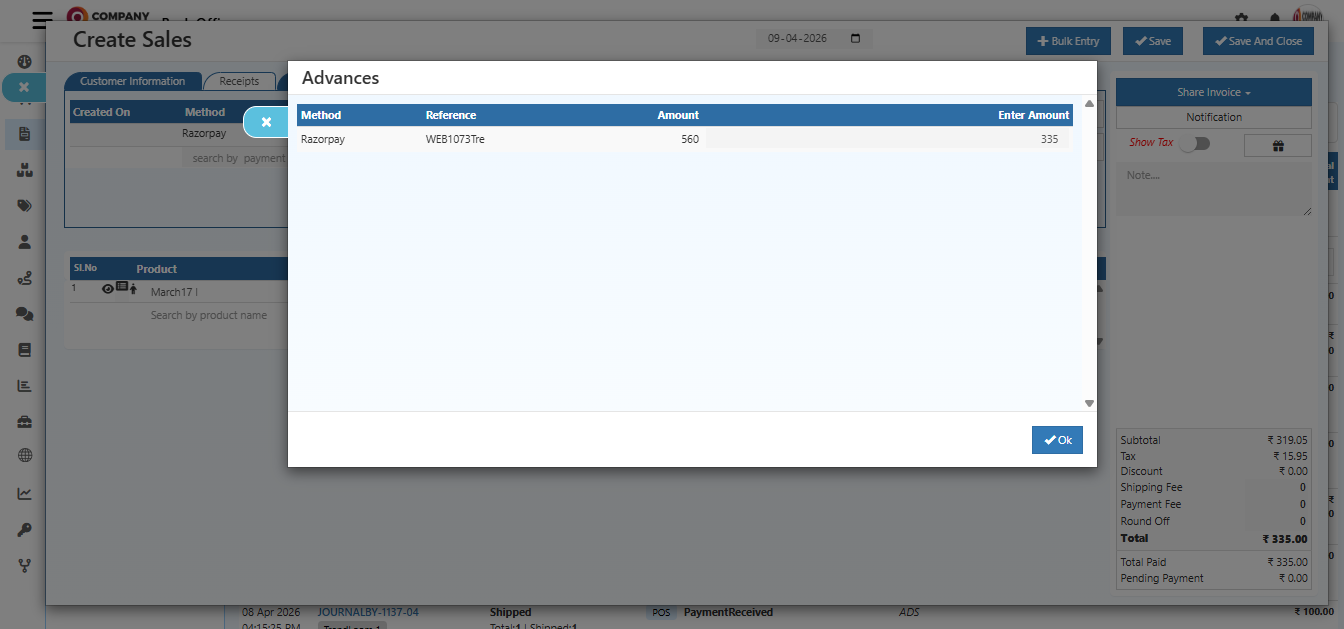The height and width of the screenshot is (629, 1344).
Task: Select the tags sidebar icon
Action: click(x=24, y=205)
